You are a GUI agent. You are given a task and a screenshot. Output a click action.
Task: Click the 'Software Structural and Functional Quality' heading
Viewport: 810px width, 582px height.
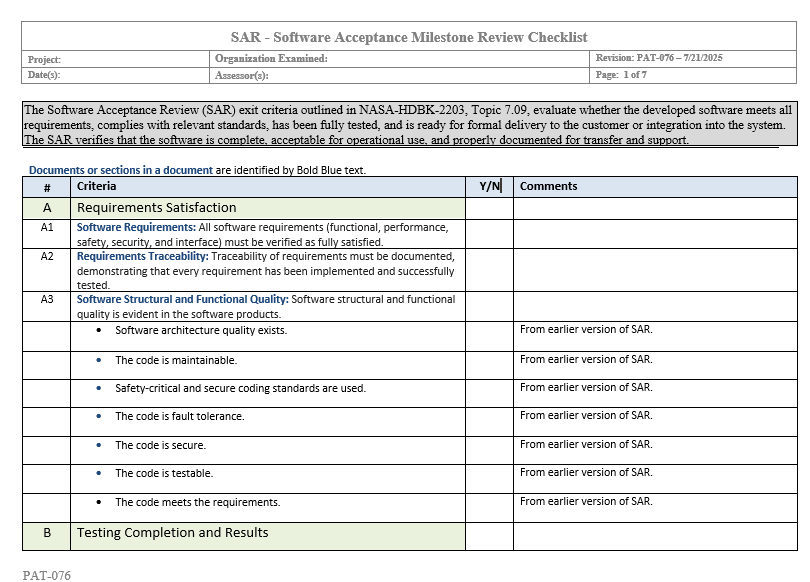pos(182,299)
